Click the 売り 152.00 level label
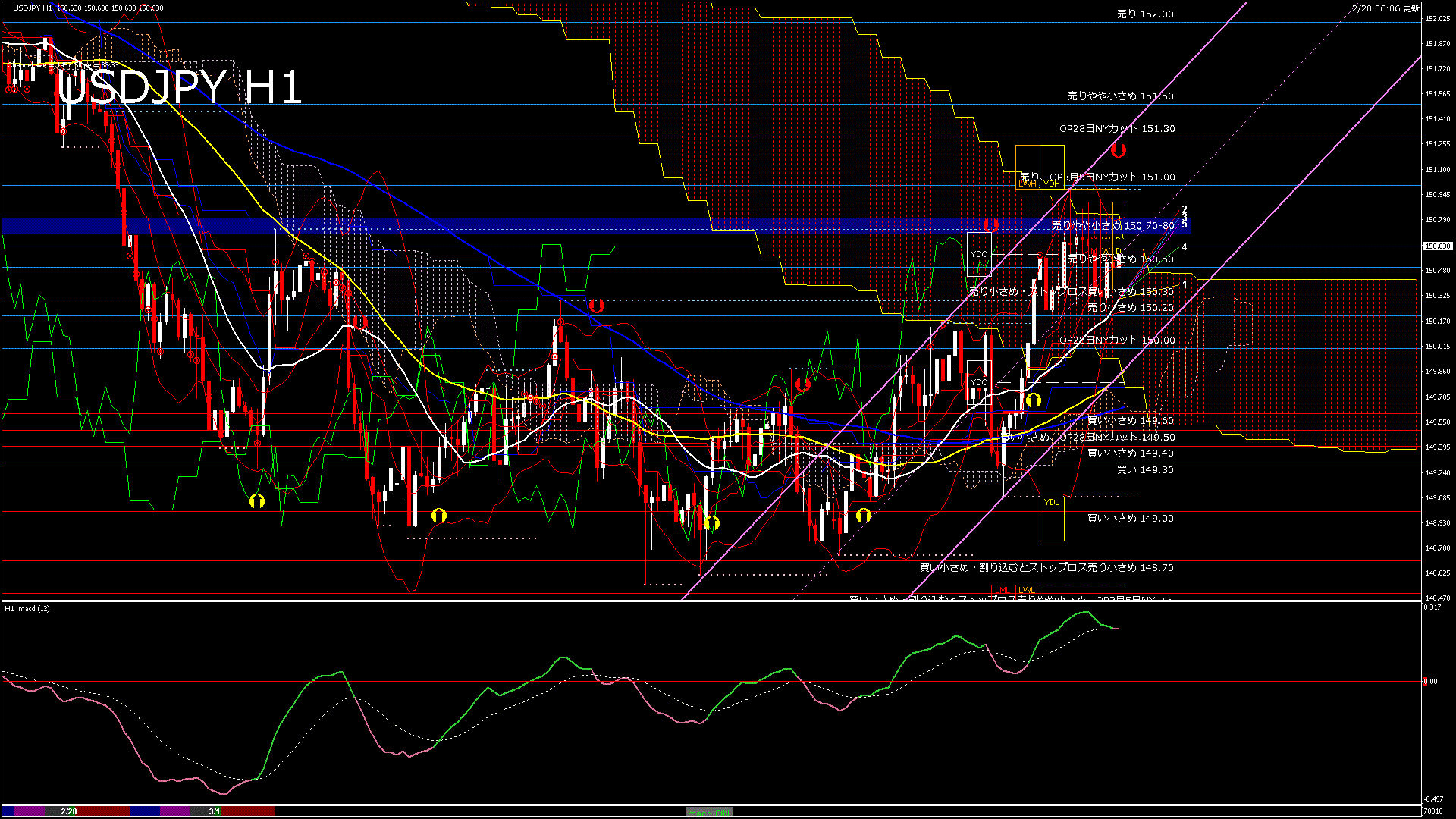The image size is (1456, 819). 1145,14
